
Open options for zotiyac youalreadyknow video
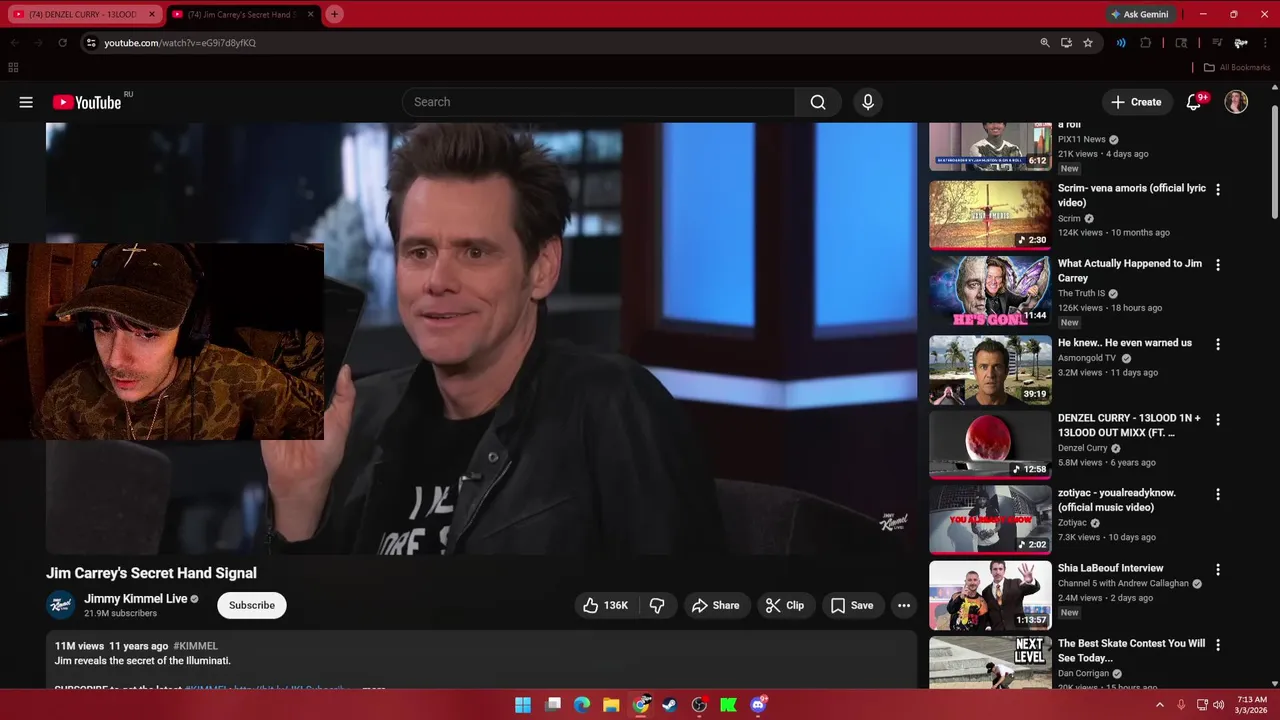pos(1218,494)
